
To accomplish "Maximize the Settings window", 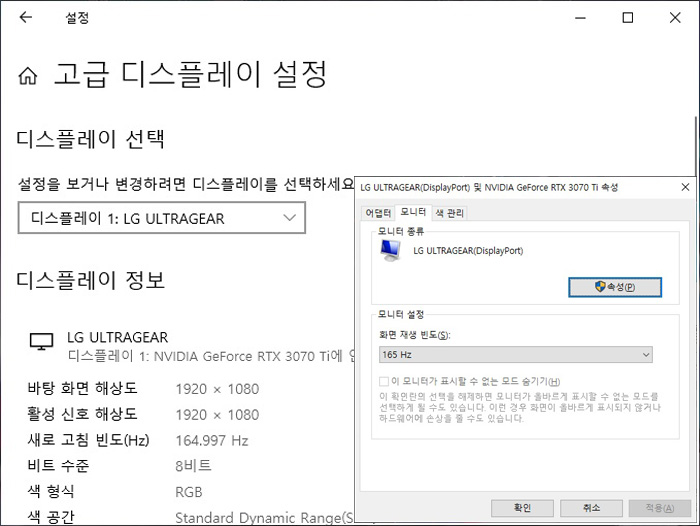I will (628, 18).
